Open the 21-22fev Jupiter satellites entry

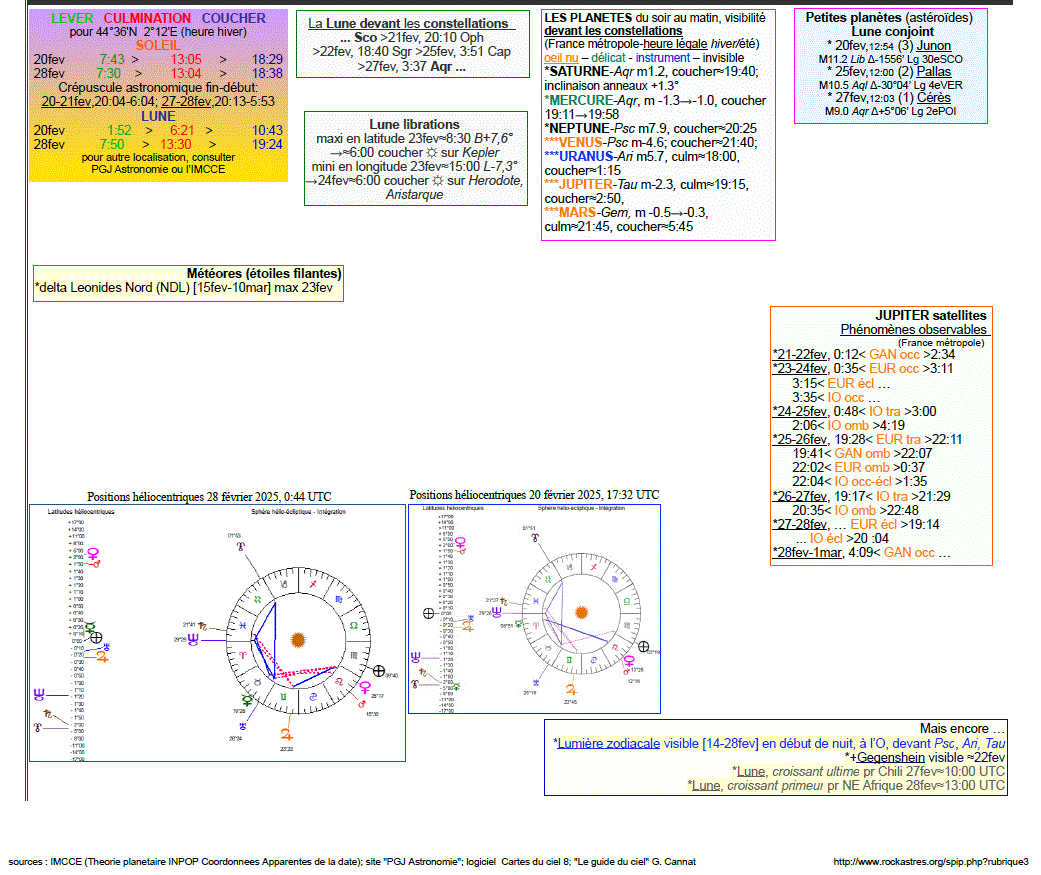point(800,354)
